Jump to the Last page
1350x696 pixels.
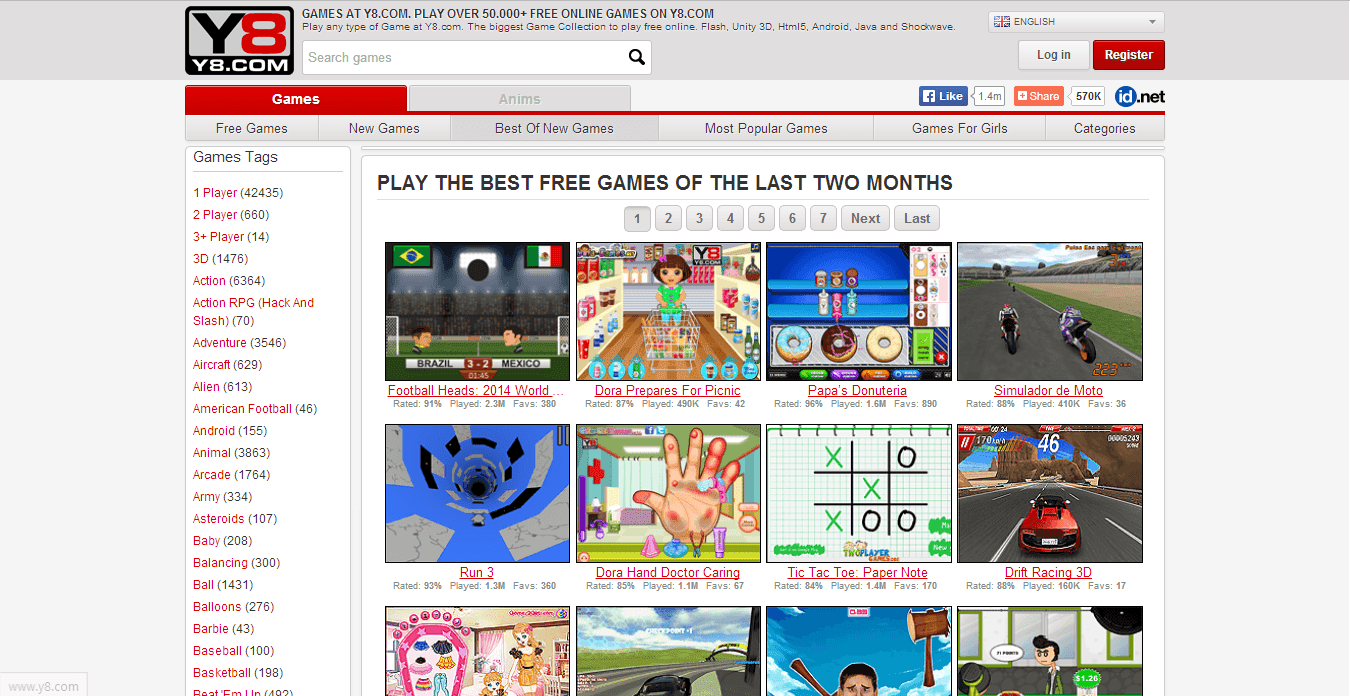pos(917,218)
